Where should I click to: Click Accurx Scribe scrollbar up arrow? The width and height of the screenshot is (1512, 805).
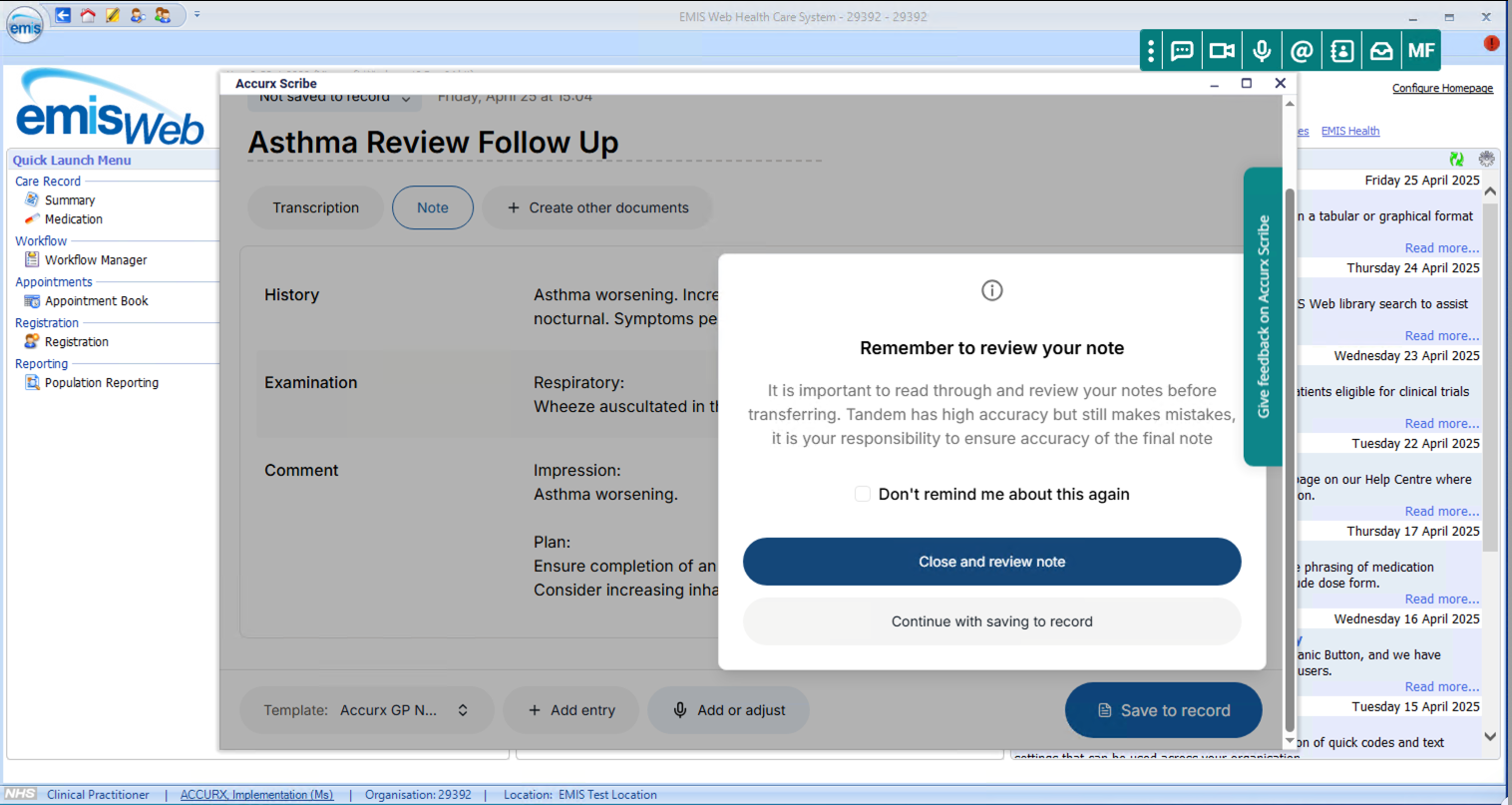[x=1290, y=103]
